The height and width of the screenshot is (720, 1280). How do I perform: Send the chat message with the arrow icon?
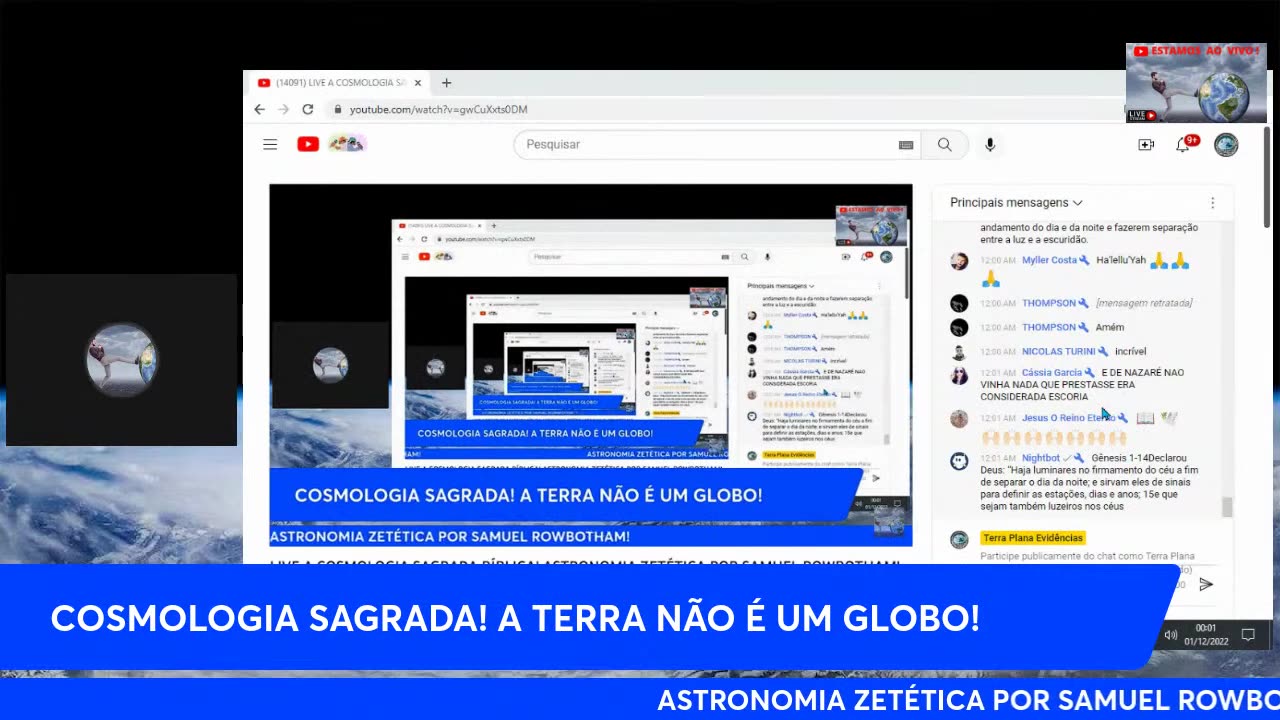[x=1206, y=584]
